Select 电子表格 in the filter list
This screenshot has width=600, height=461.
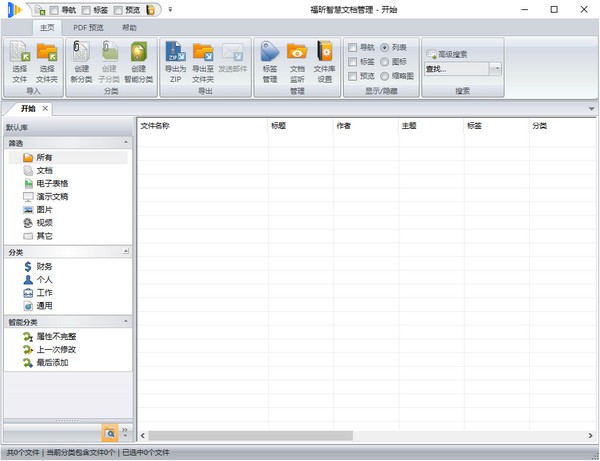tap(51, 183)
